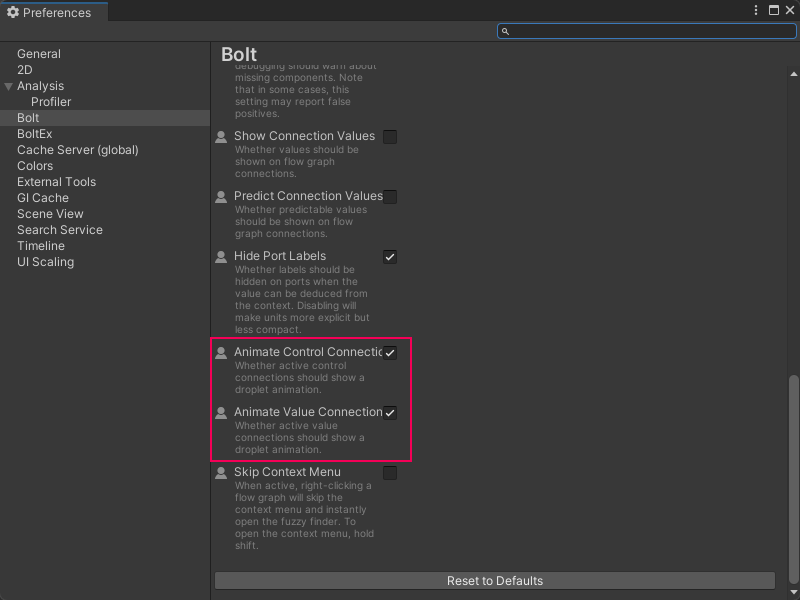This screenshot has height=600, width=800.
Task: Click the user icon beside Skip Context Menu
Action: [221, 473]
